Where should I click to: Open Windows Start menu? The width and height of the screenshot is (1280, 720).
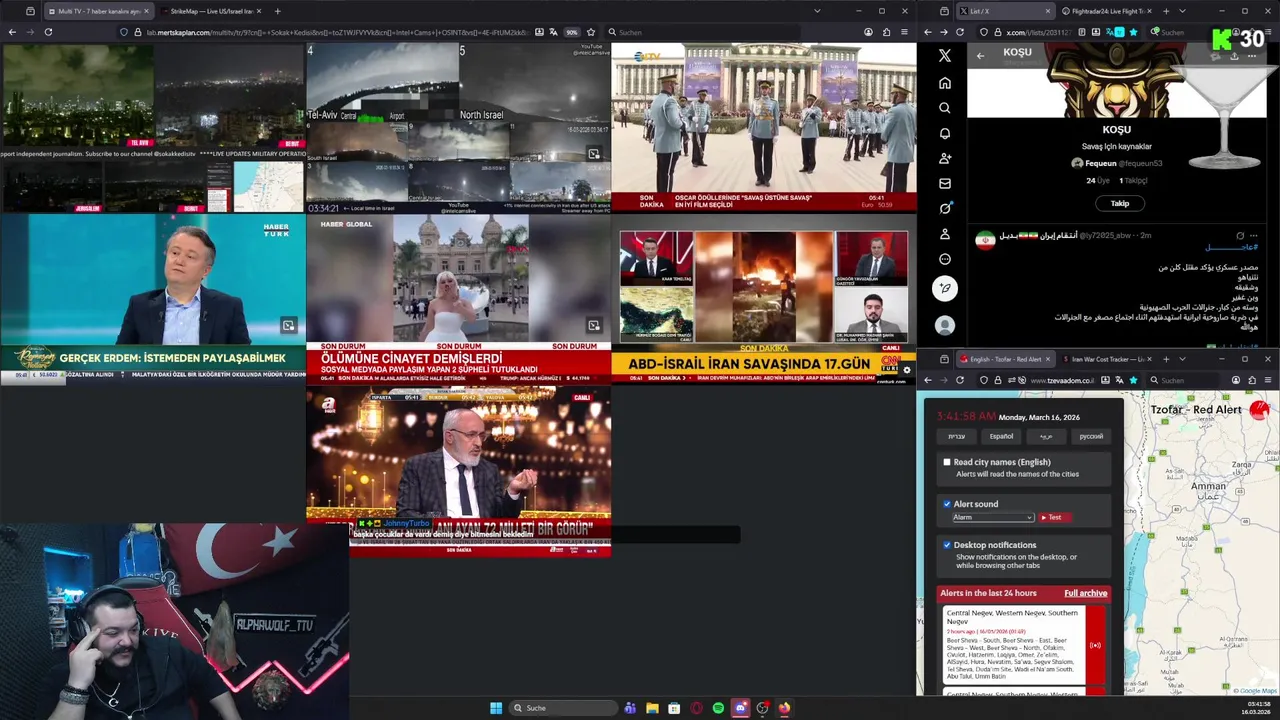click(496, 708)
